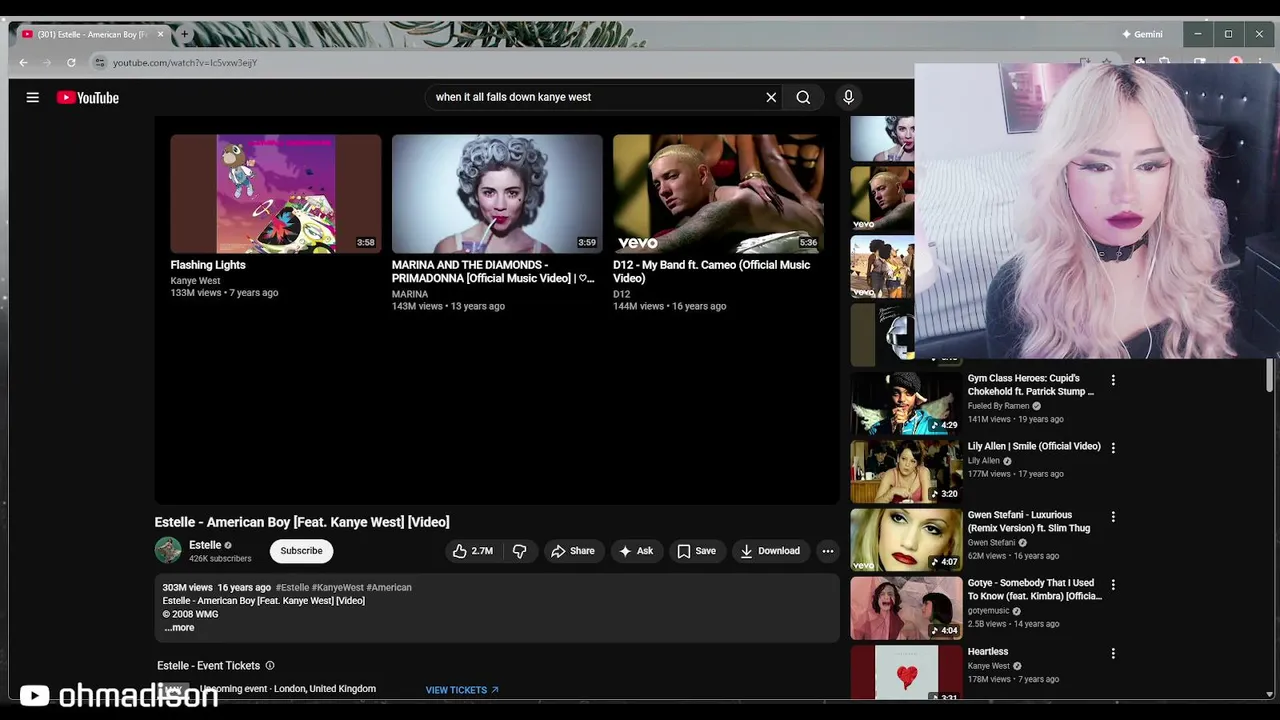Click the 303M views description text

pos(188,588)
